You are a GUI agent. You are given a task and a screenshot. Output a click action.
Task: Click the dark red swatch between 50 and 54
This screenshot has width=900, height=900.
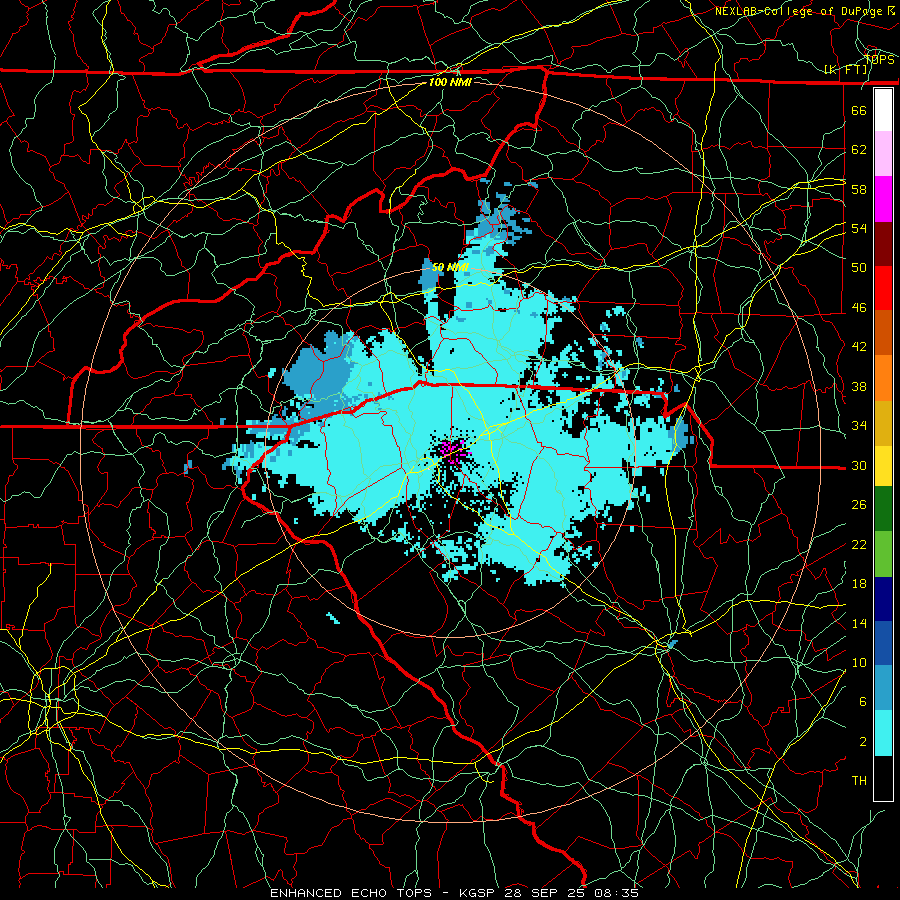(x=883, y=244)
